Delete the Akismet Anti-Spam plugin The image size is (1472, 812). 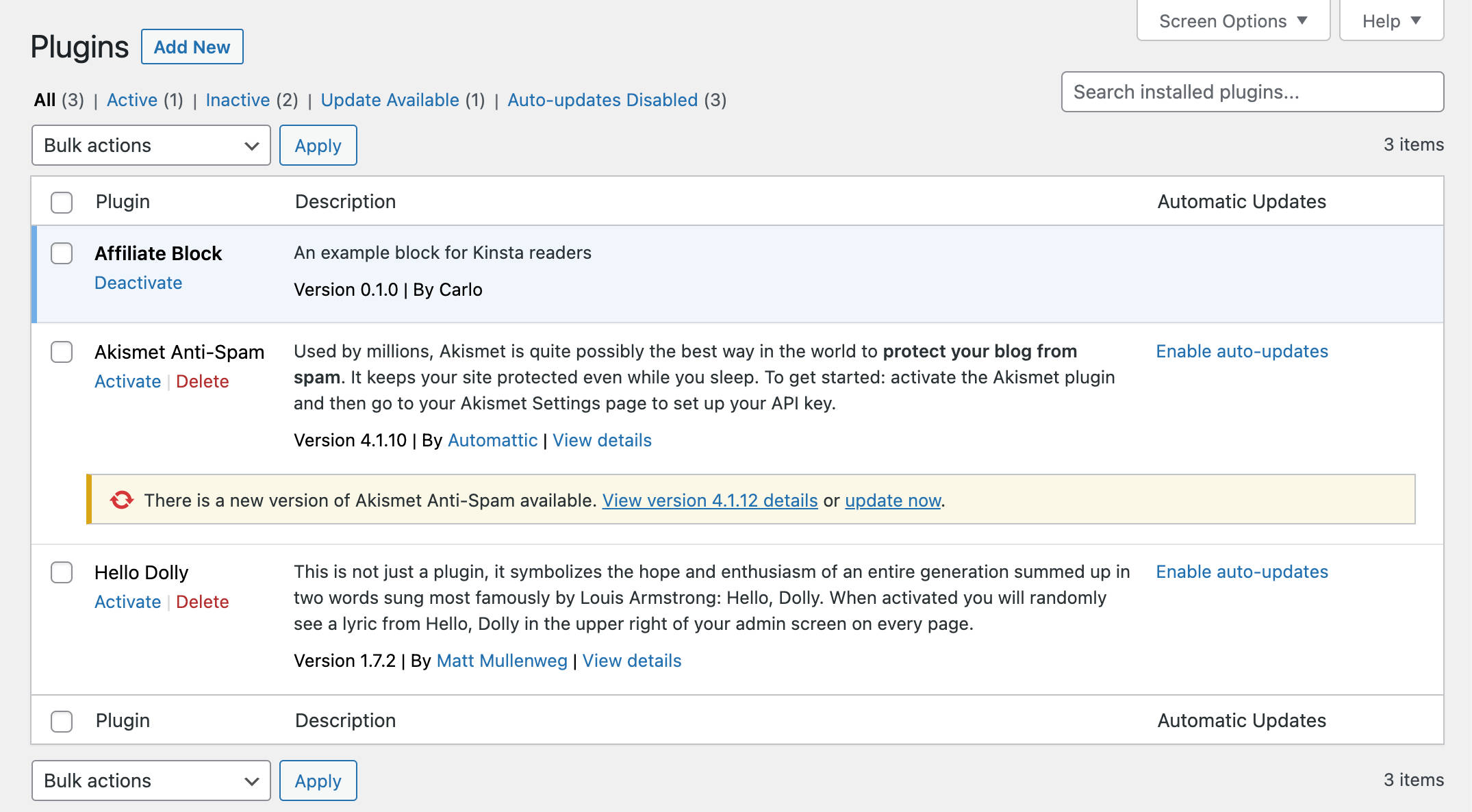click(202, 381)
